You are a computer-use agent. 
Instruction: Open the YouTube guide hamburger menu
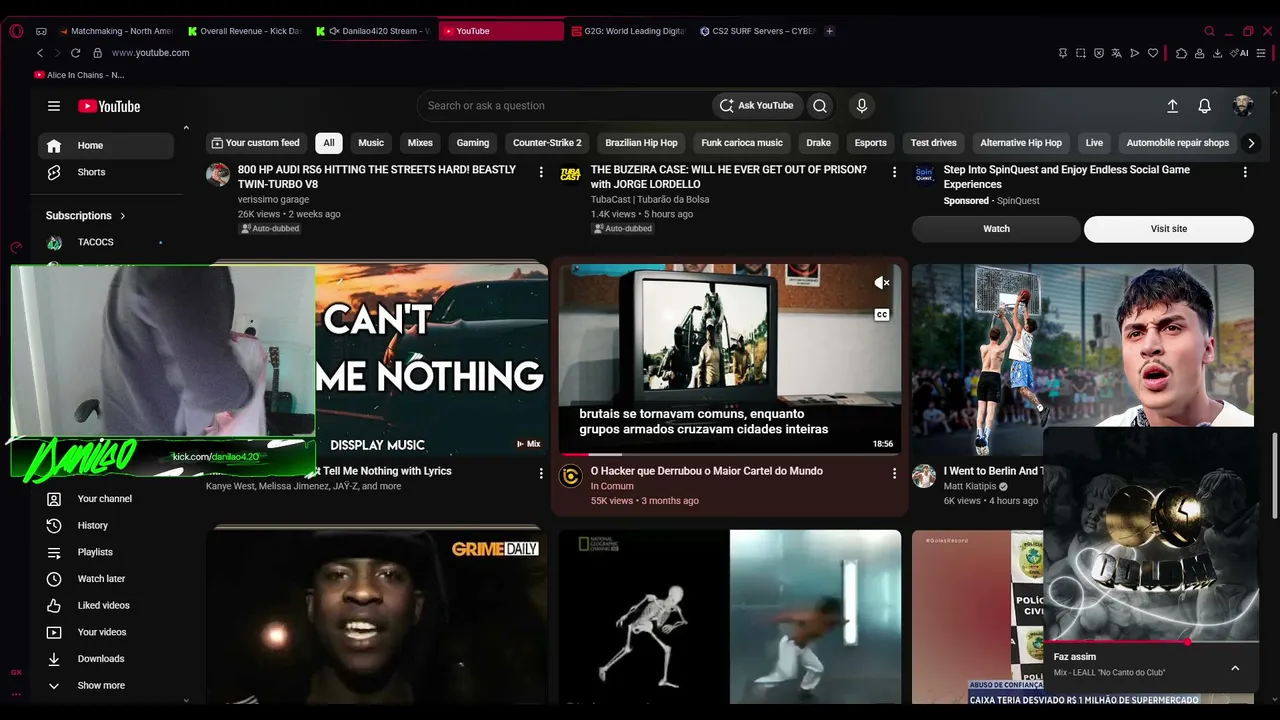(54, 106)
